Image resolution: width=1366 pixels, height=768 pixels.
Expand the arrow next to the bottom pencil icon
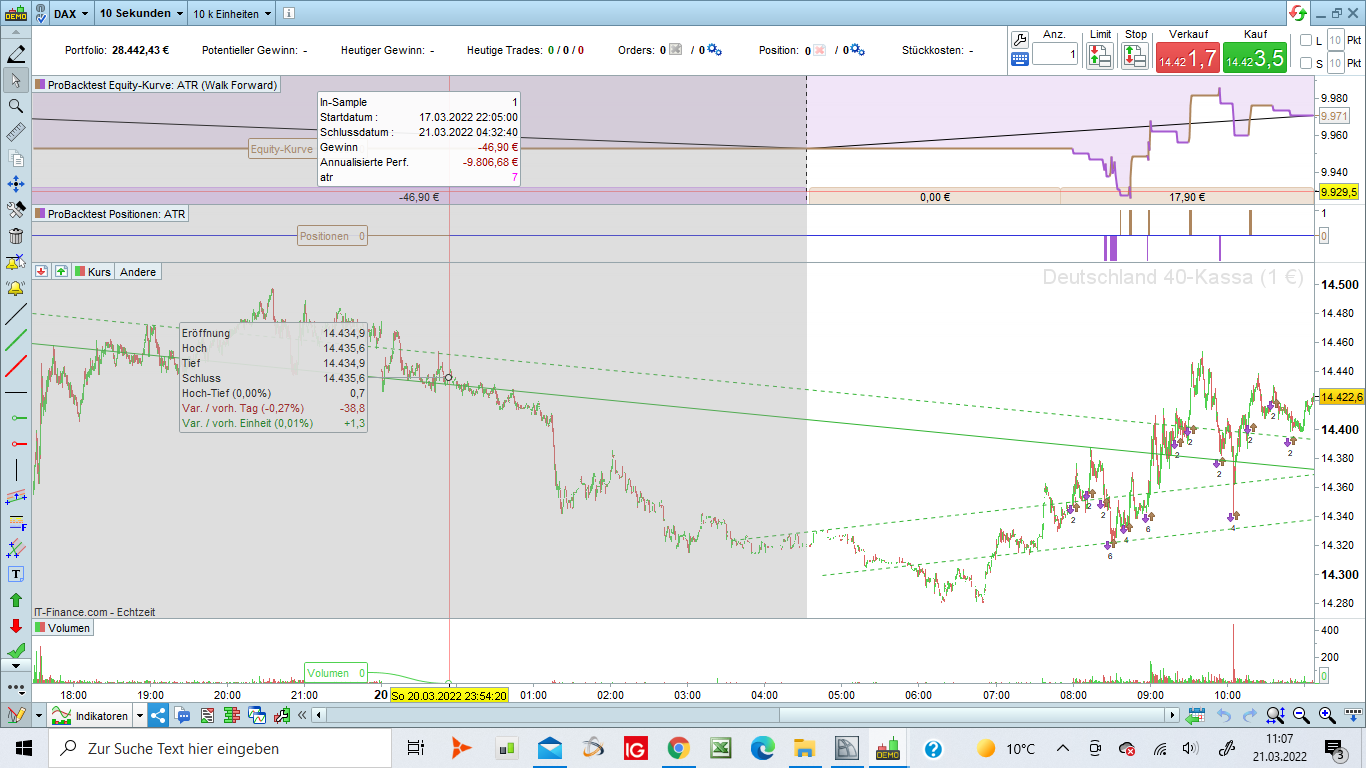[39, 716]
